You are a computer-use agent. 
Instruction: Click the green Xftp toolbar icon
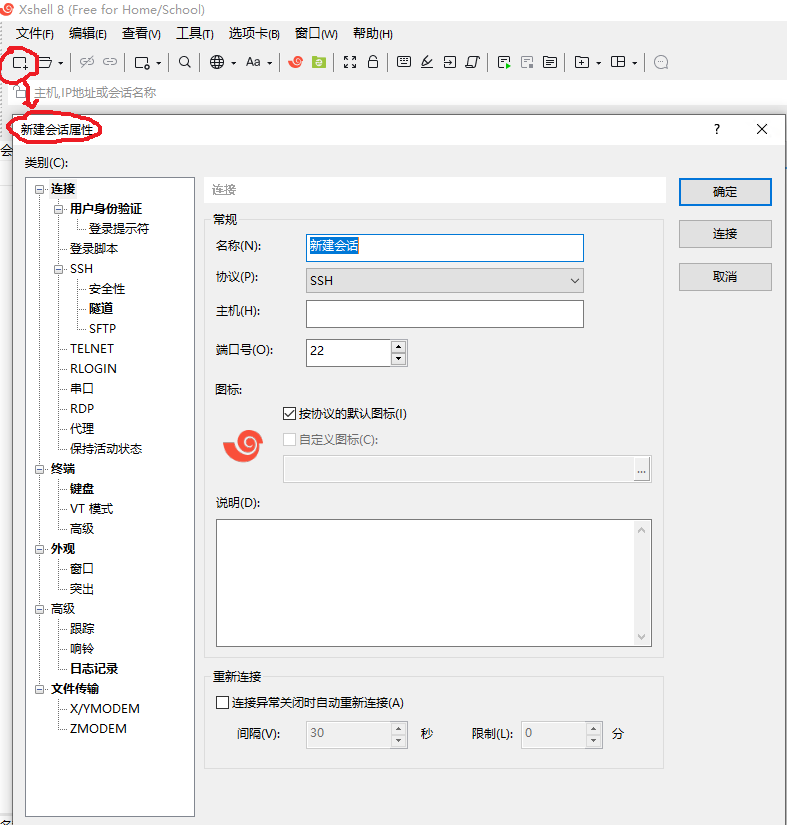pos(319,62)
